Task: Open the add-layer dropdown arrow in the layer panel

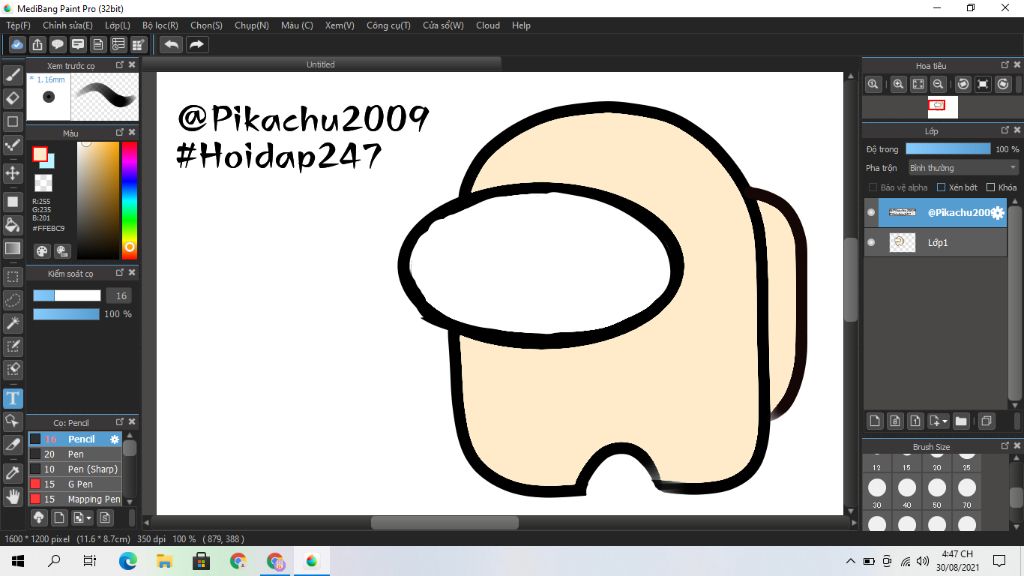Action: click(945, 422)
